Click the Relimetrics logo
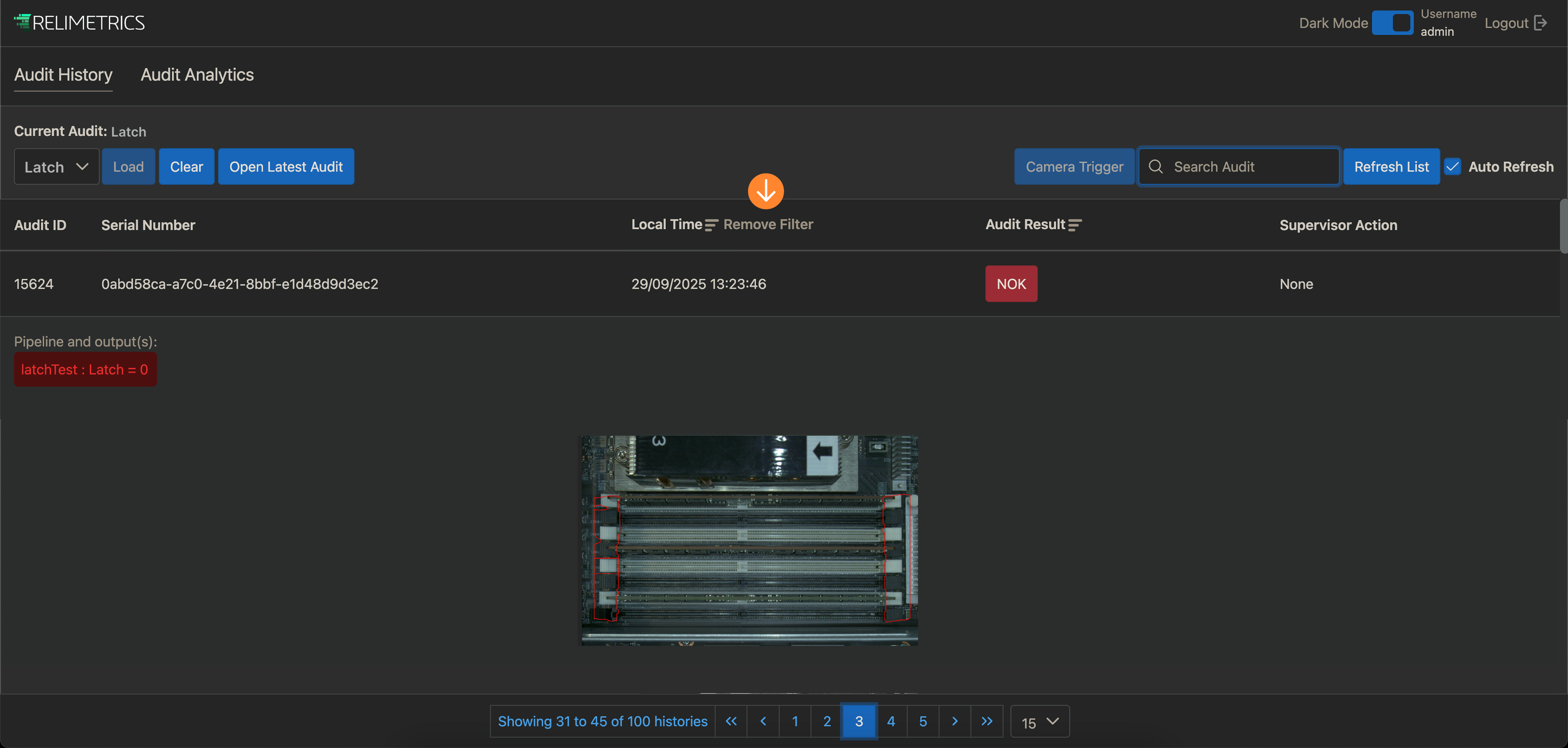The width and height of the screenshot is (1568, 748). pyautogui.click(x=79, y=23)
